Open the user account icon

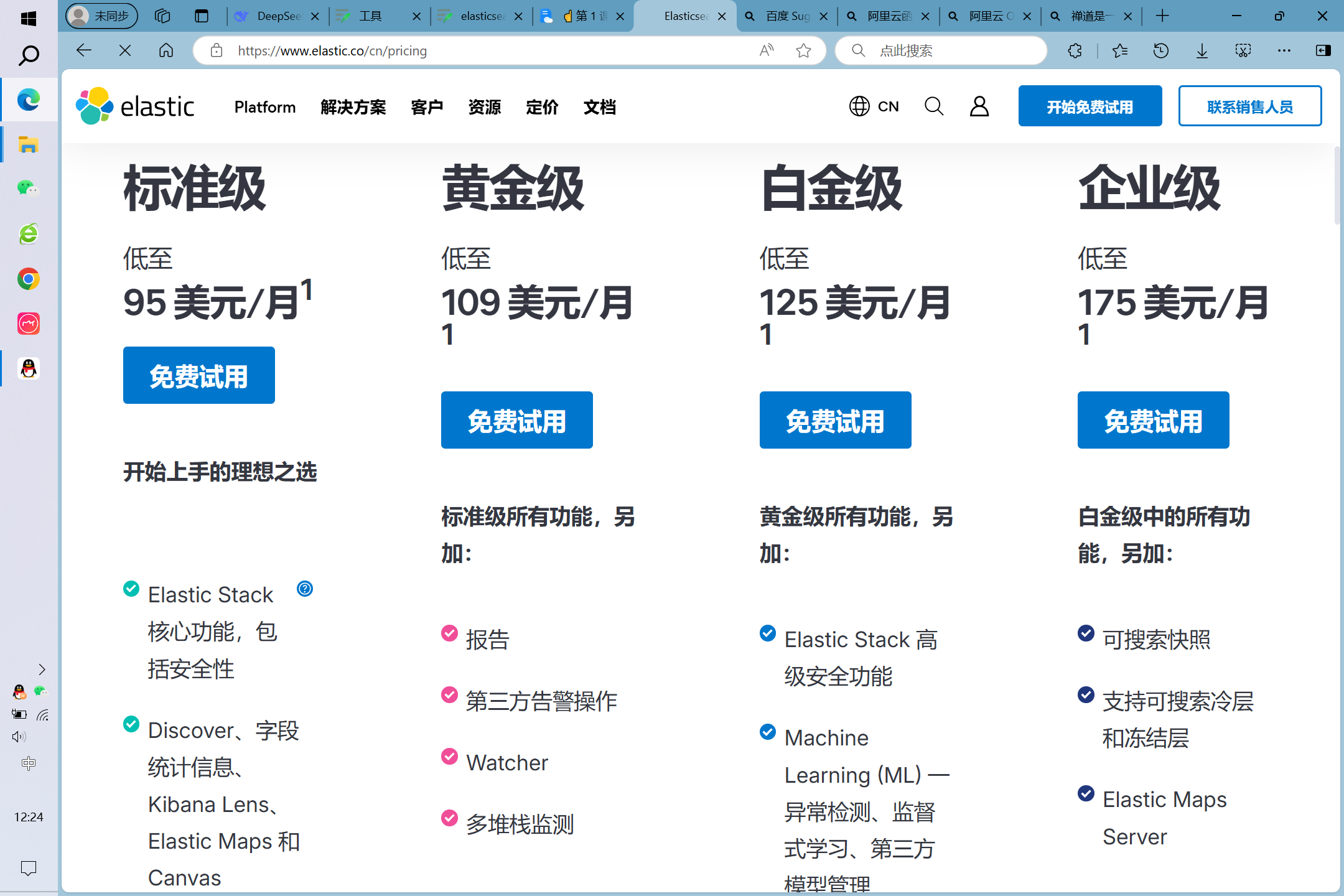point(979,106)
